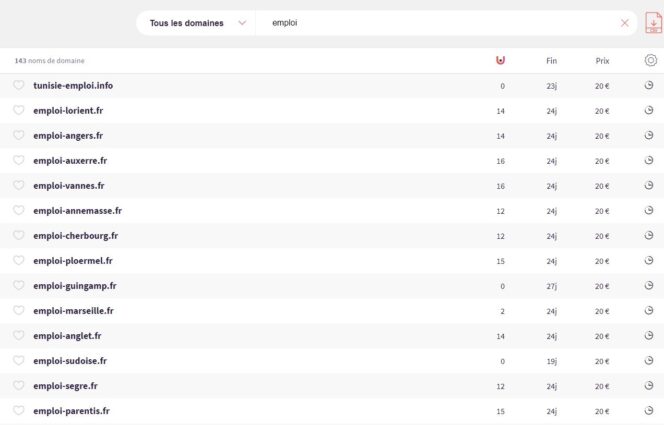Image resolution: width=664 pixels, height=425 pixels.
Task: Sort the list by the Fin column
Action: pyautogui.click(x=551, y=60)
